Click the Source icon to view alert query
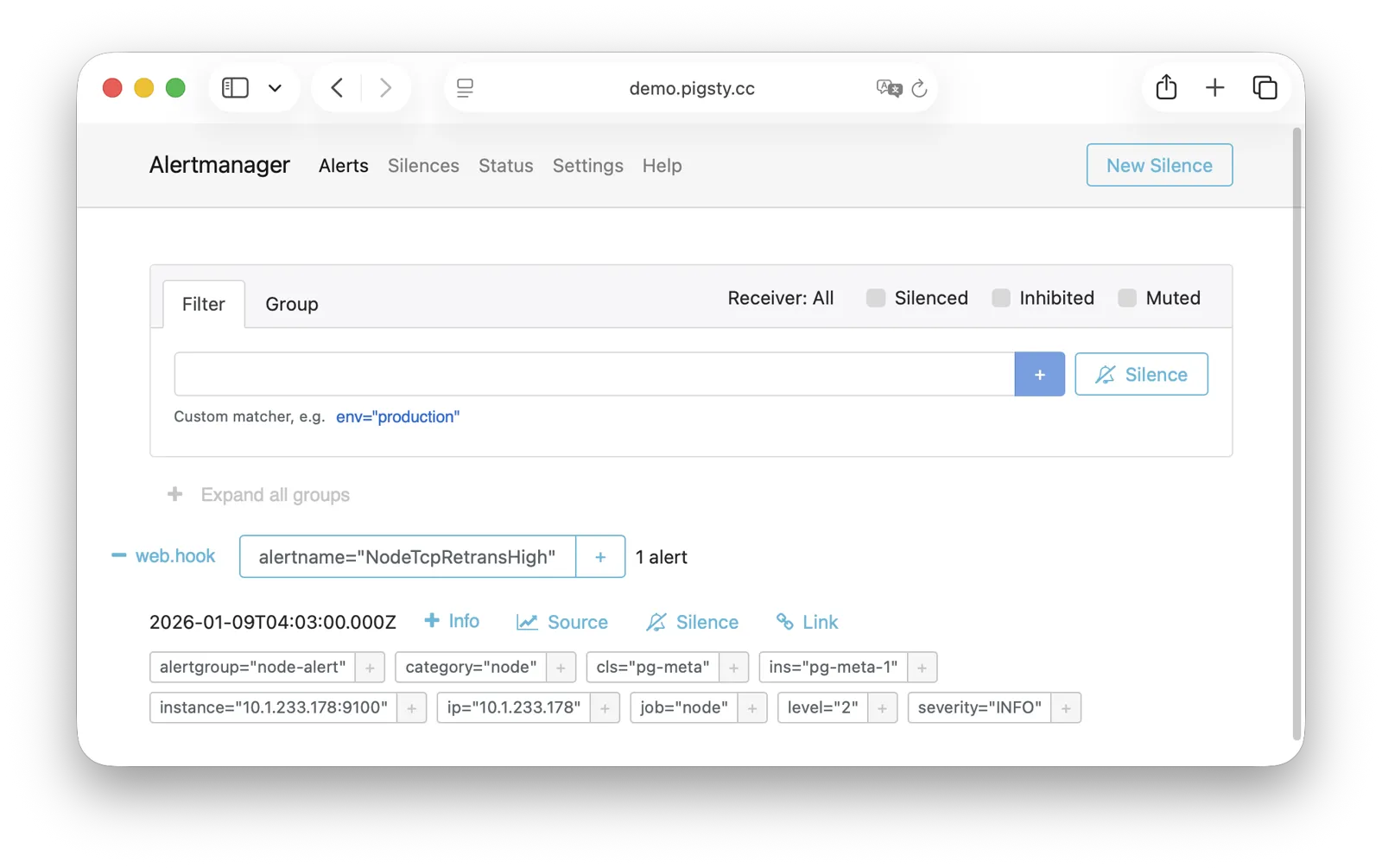This screenshot has width=1382, height=868. tap(562, 621)
